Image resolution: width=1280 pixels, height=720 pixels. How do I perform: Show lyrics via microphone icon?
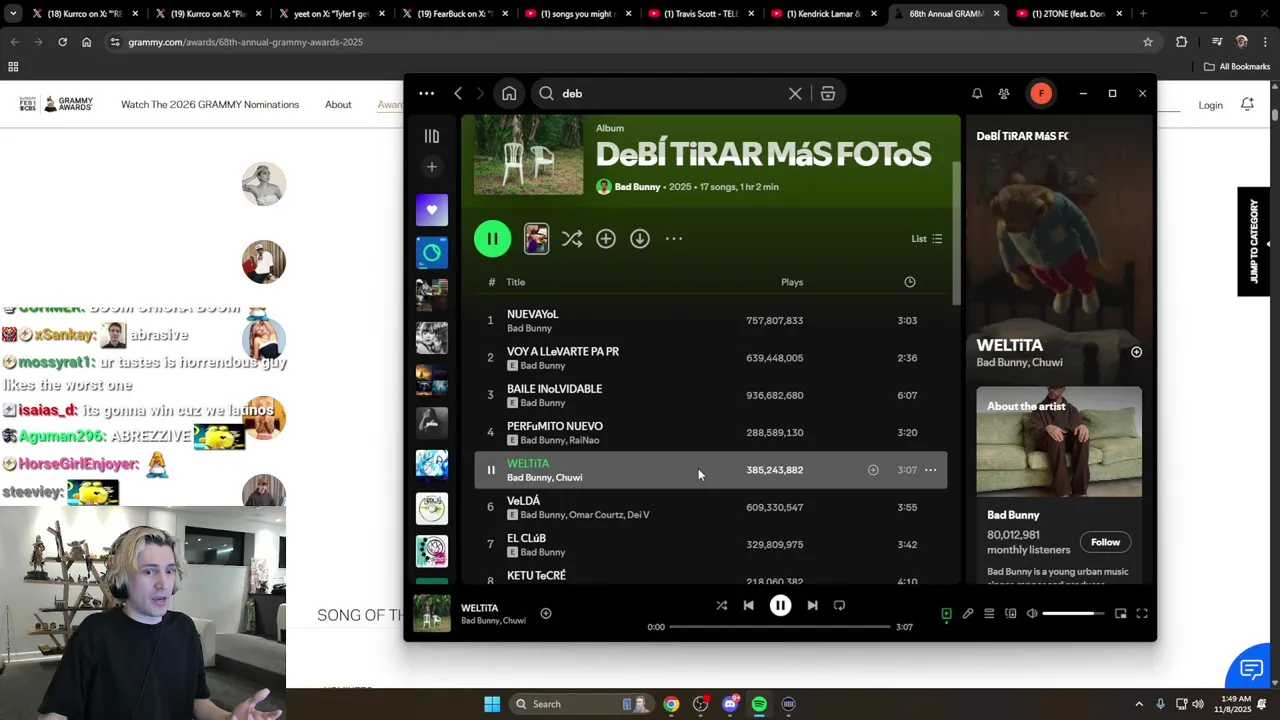(968, 614)
